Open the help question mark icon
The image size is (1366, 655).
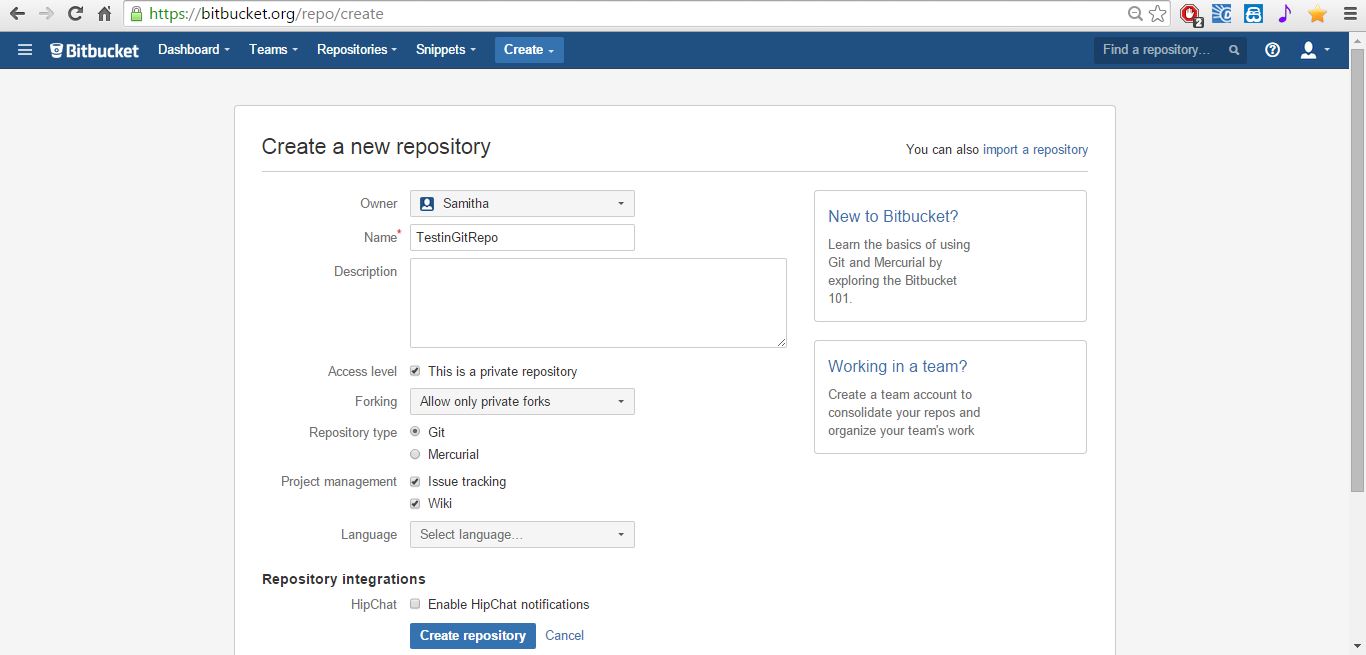pyautogui.click(x=1272, y=50)
